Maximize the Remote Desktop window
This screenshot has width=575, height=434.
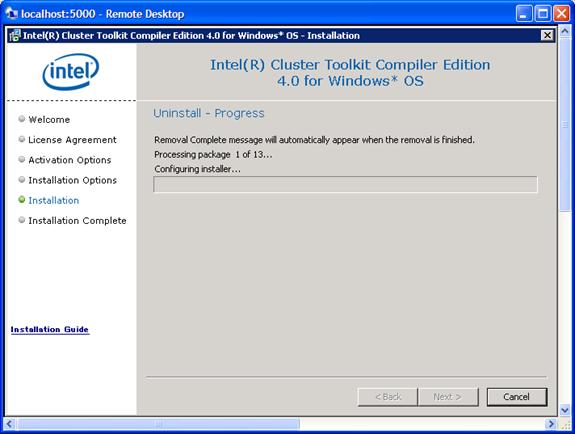click(543, 14)
